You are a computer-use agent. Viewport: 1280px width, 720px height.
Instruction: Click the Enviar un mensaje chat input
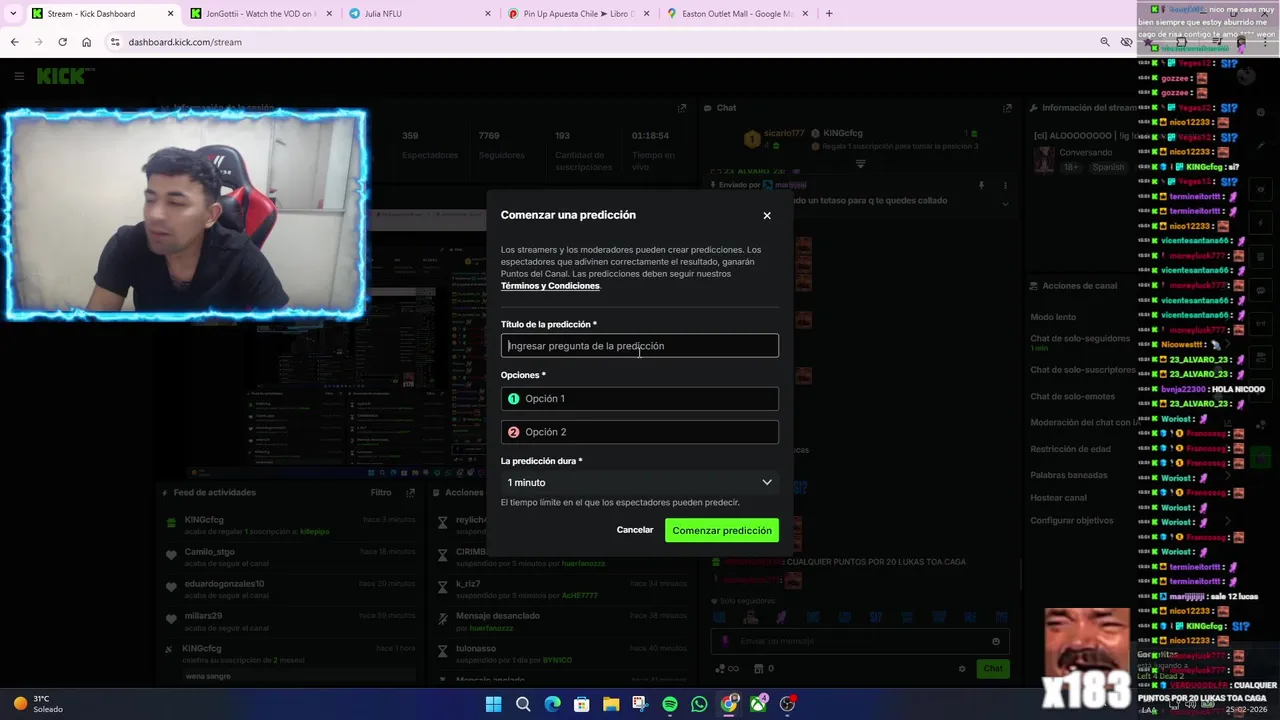pos(860,641)
